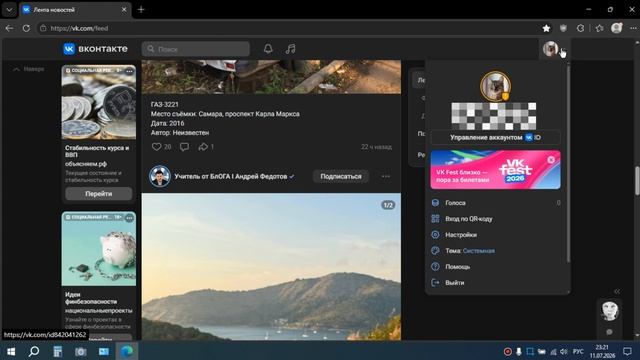Image resolution: width=640 pixels, height=360 pixels.
Task: Choose Выйти to log out
Action: click(x=496, y=282)
